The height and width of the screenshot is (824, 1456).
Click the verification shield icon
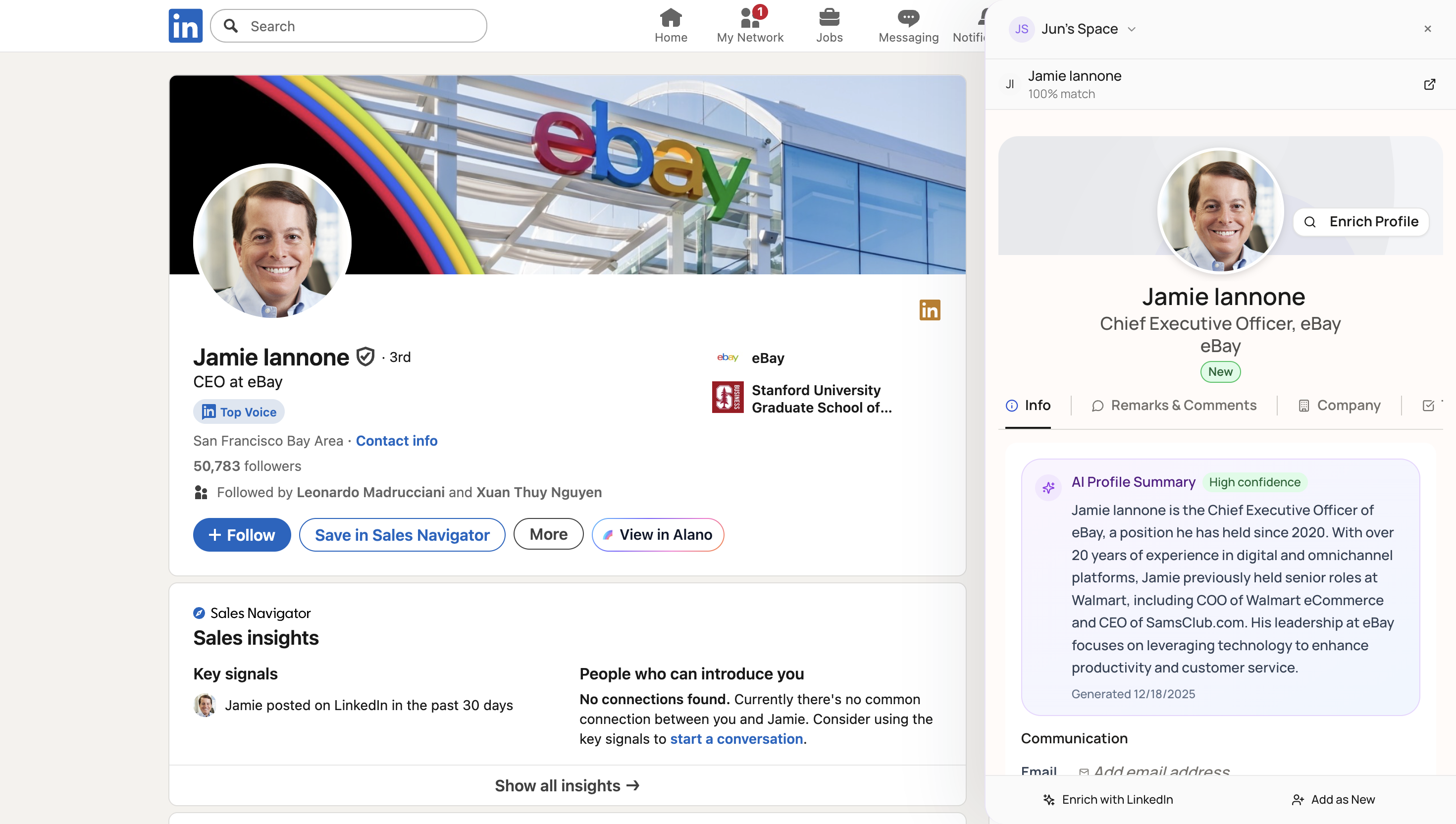pos(365,357)
